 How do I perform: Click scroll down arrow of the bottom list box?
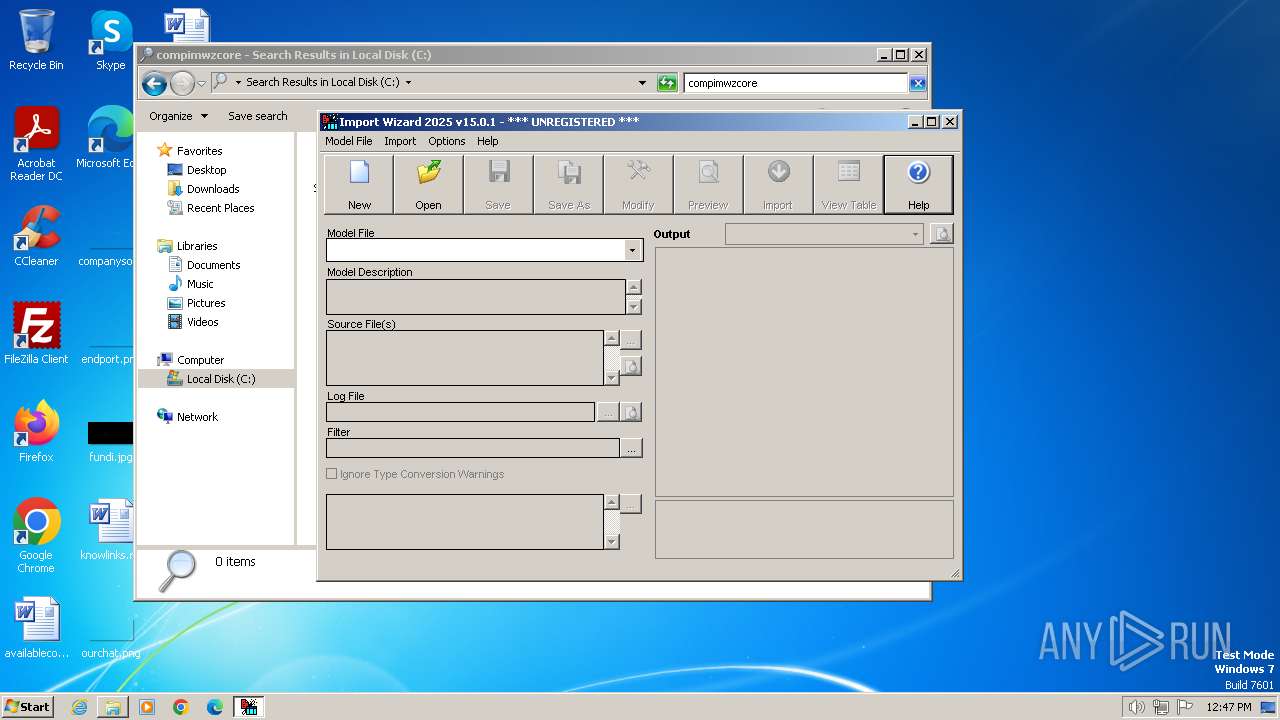[x=612, y=542]
